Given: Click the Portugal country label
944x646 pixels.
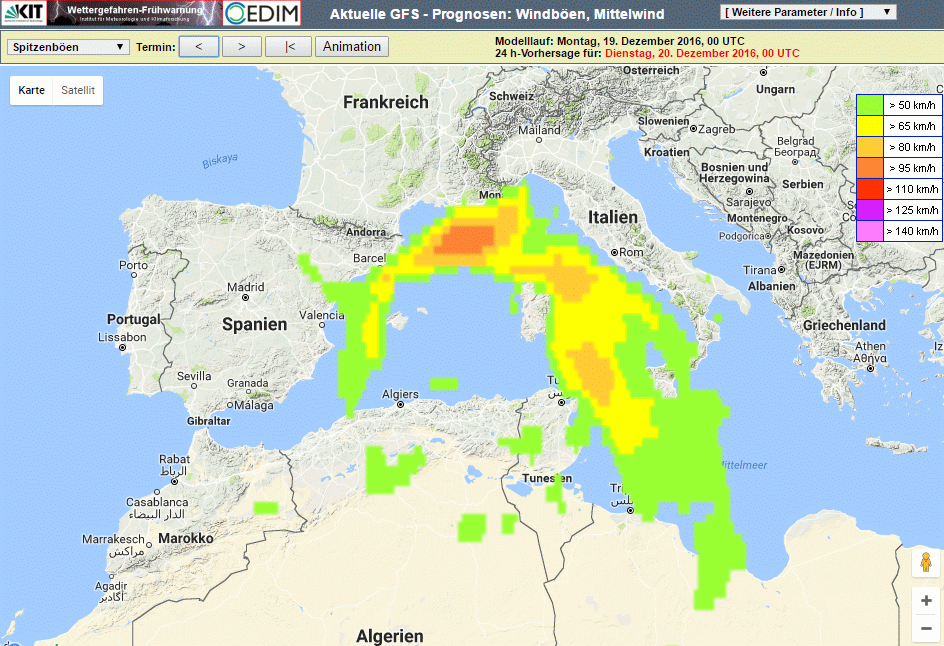Looking at the screenshot, I should [x=134, y=319].
